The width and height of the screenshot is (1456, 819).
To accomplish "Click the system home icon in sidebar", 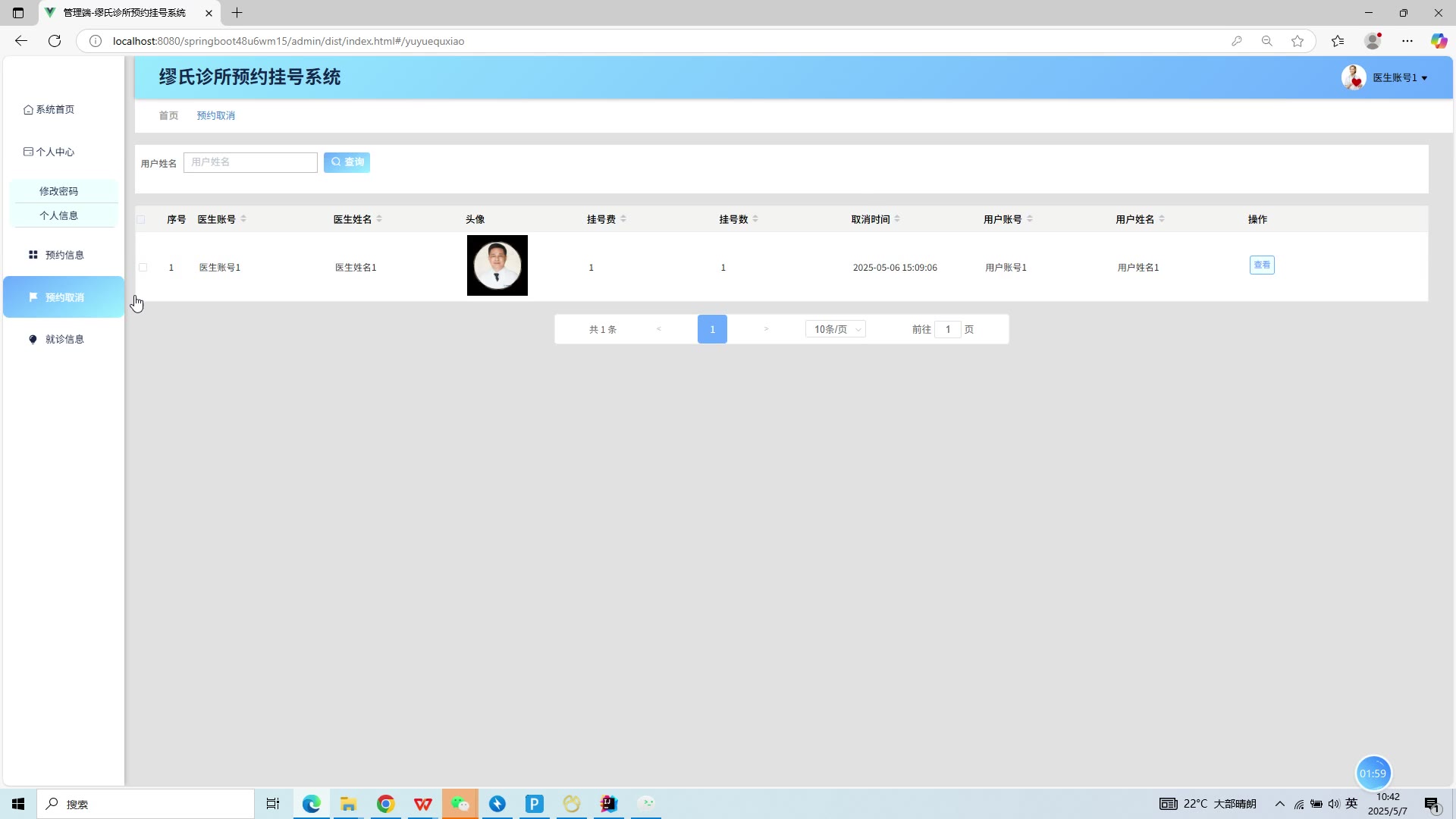I will (28, 110).
